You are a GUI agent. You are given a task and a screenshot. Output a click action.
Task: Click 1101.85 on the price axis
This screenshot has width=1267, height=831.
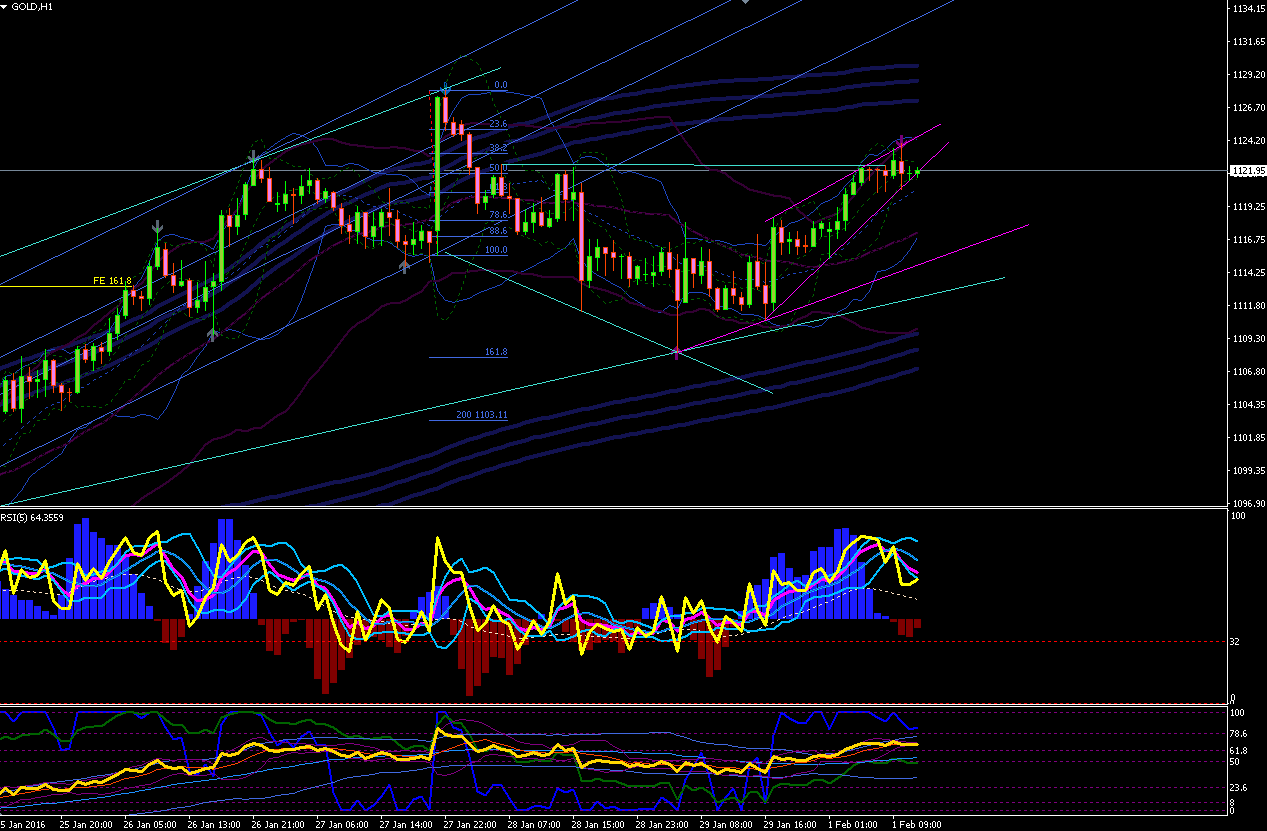1247,437
